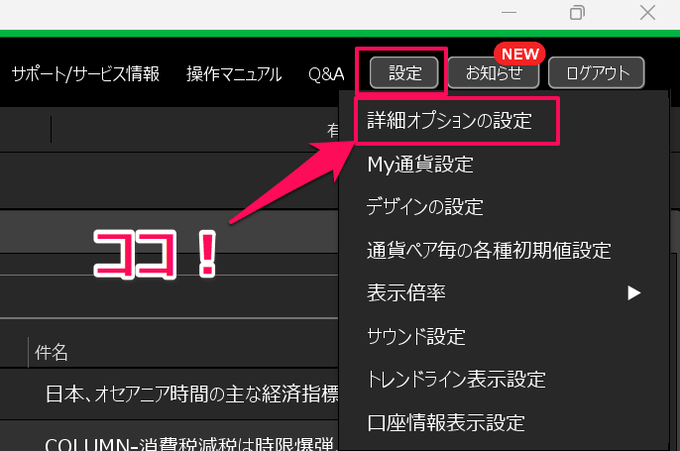Image resolution: width=680 pixels, height=451 pixels.
Task: Click the お知らせ notifications button
Action: point(494,73)
